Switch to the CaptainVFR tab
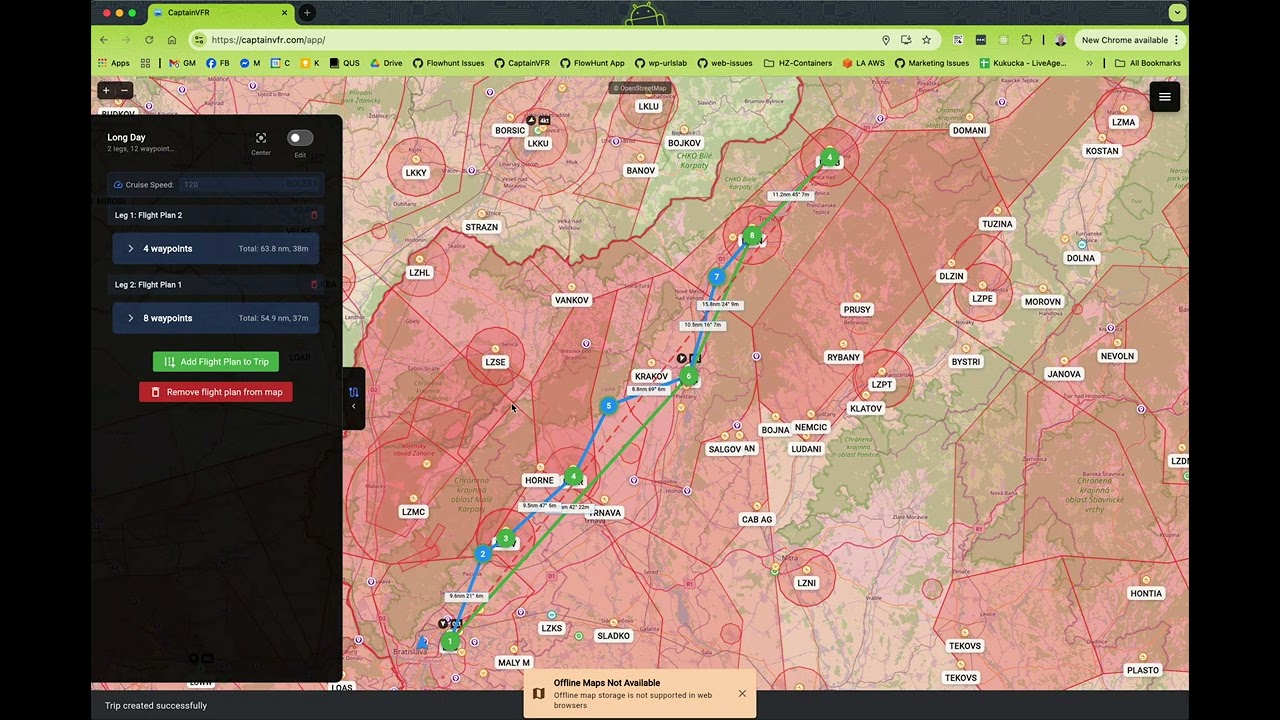 (x=222, y=13)
